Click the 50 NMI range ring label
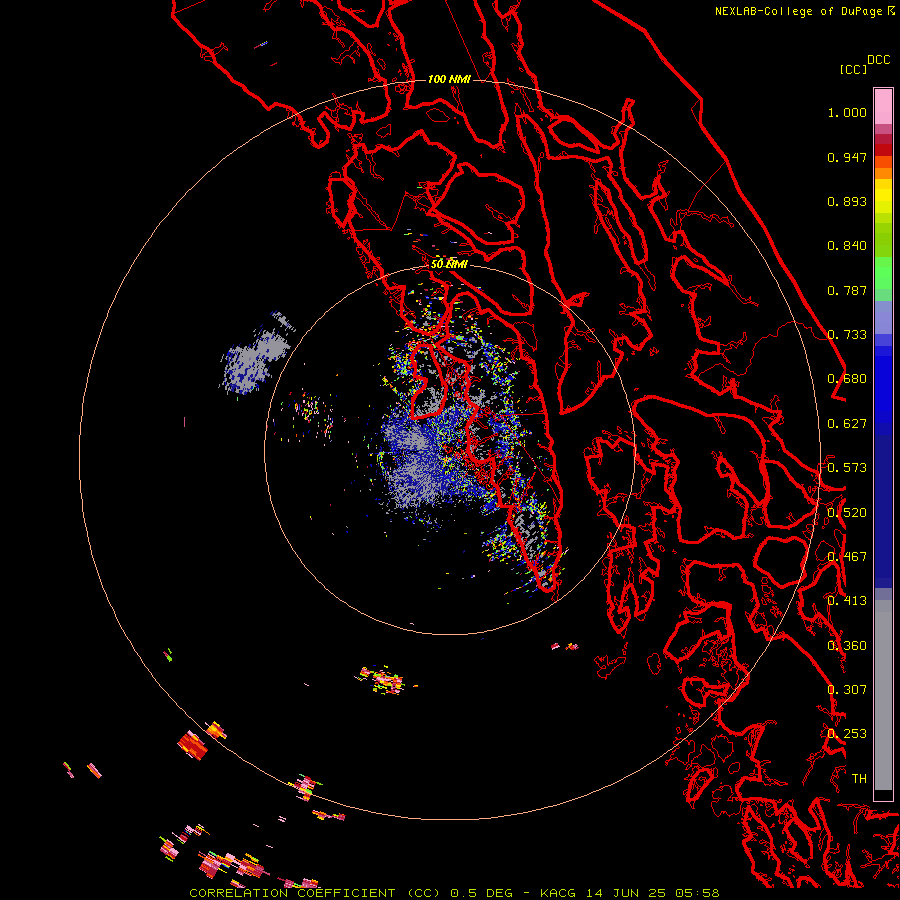The image size is (900, 900). tap(449, 265)
